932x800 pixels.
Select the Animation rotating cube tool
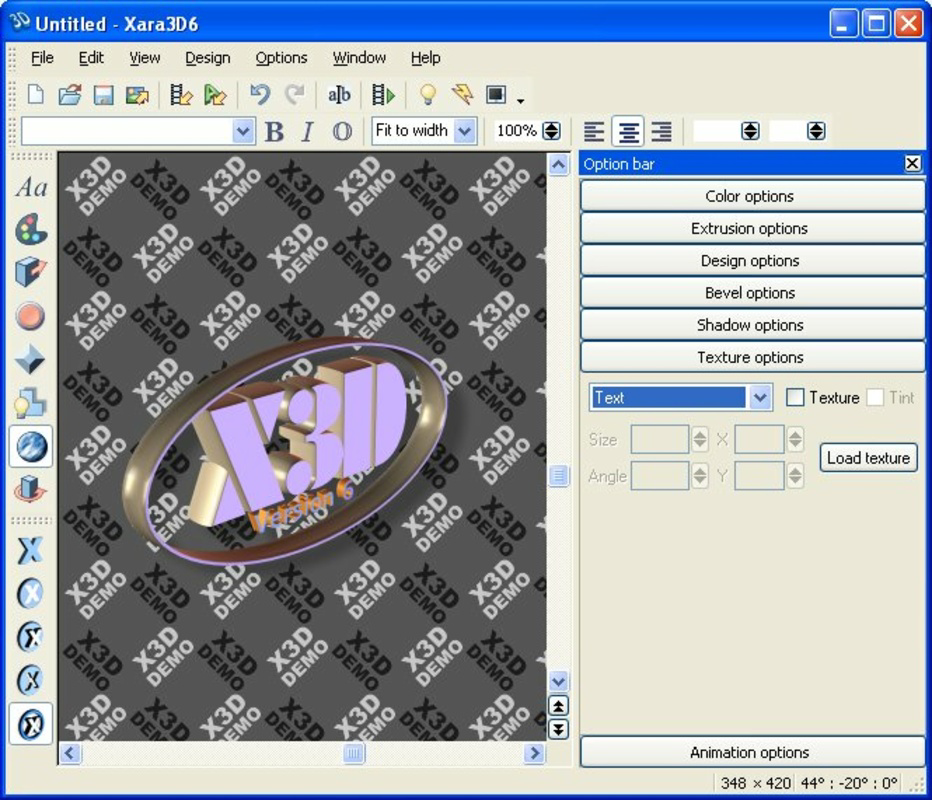tap(31, 489)
